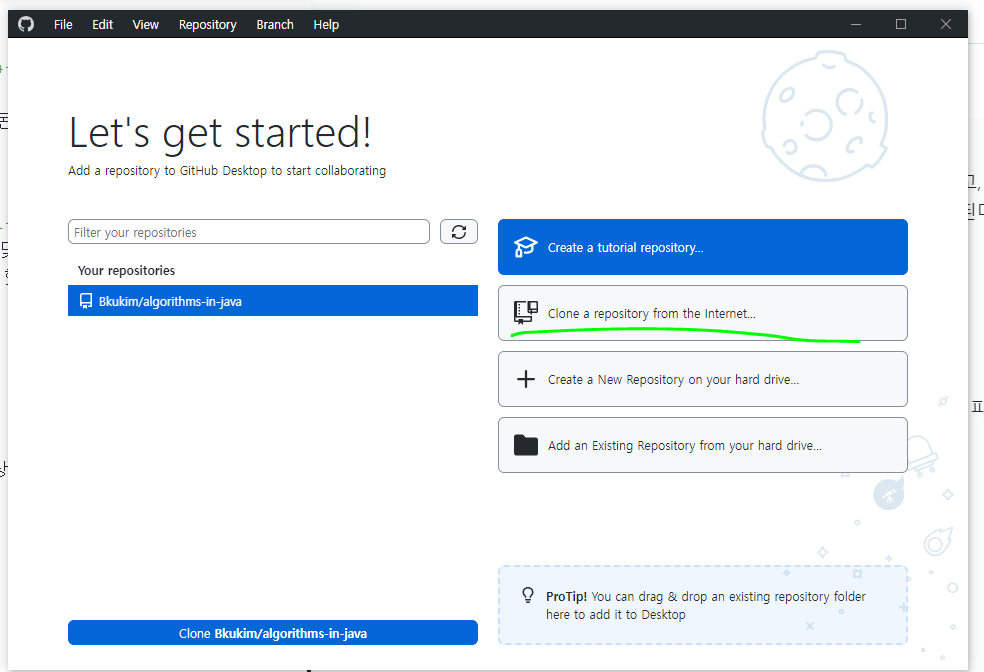
Task: Open the File menu
Action: click(x=63, y=24)
